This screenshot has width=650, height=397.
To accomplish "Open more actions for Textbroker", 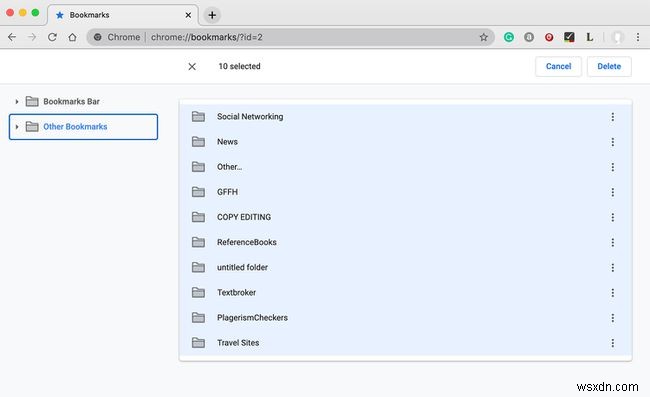I will [612, 293].
